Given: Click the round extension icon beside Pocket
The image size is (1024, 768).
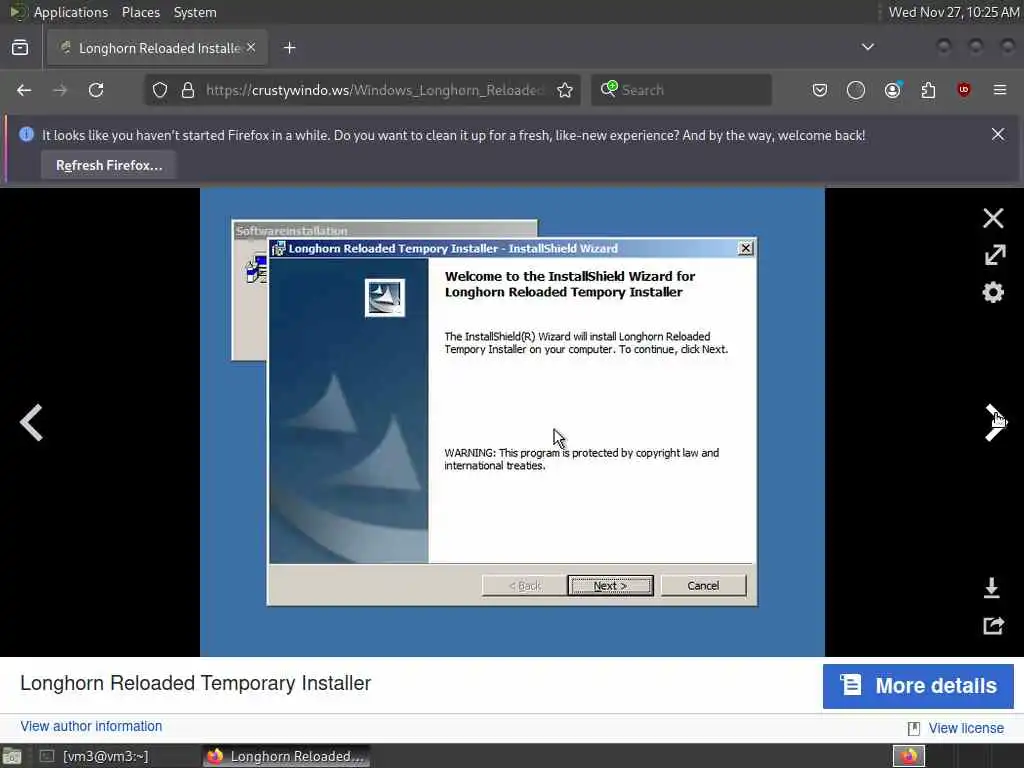Looking at the screenshot, I should 856,90.
